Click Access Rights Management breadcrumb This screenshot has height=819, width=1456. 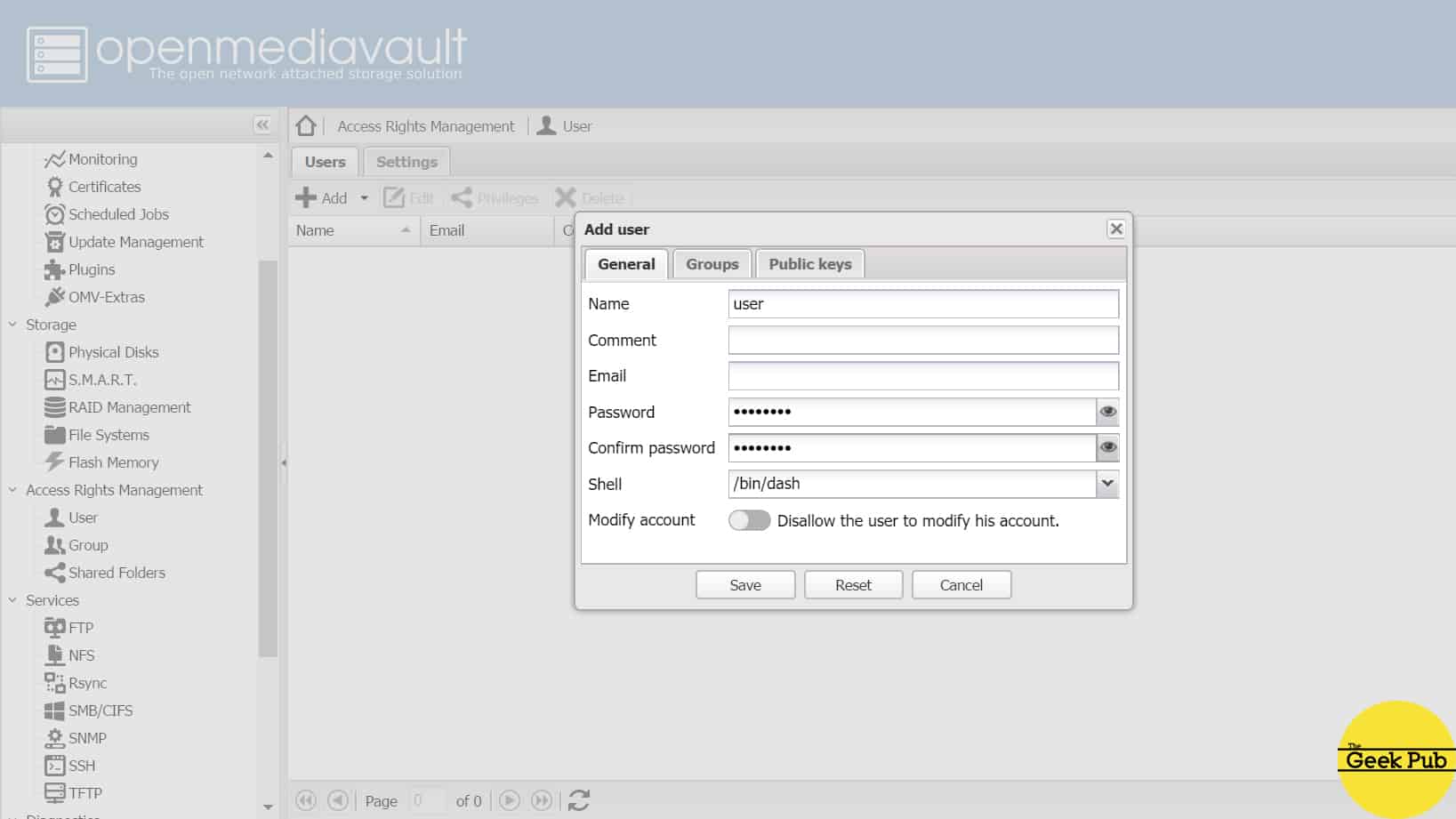pos(426,126)
